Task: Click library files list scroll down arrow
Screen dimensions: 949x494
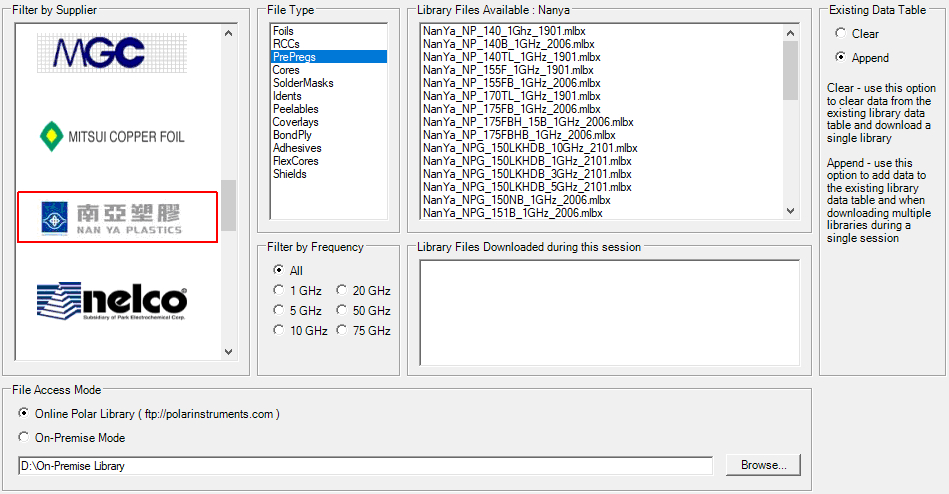Action: [x=790, y=211]
